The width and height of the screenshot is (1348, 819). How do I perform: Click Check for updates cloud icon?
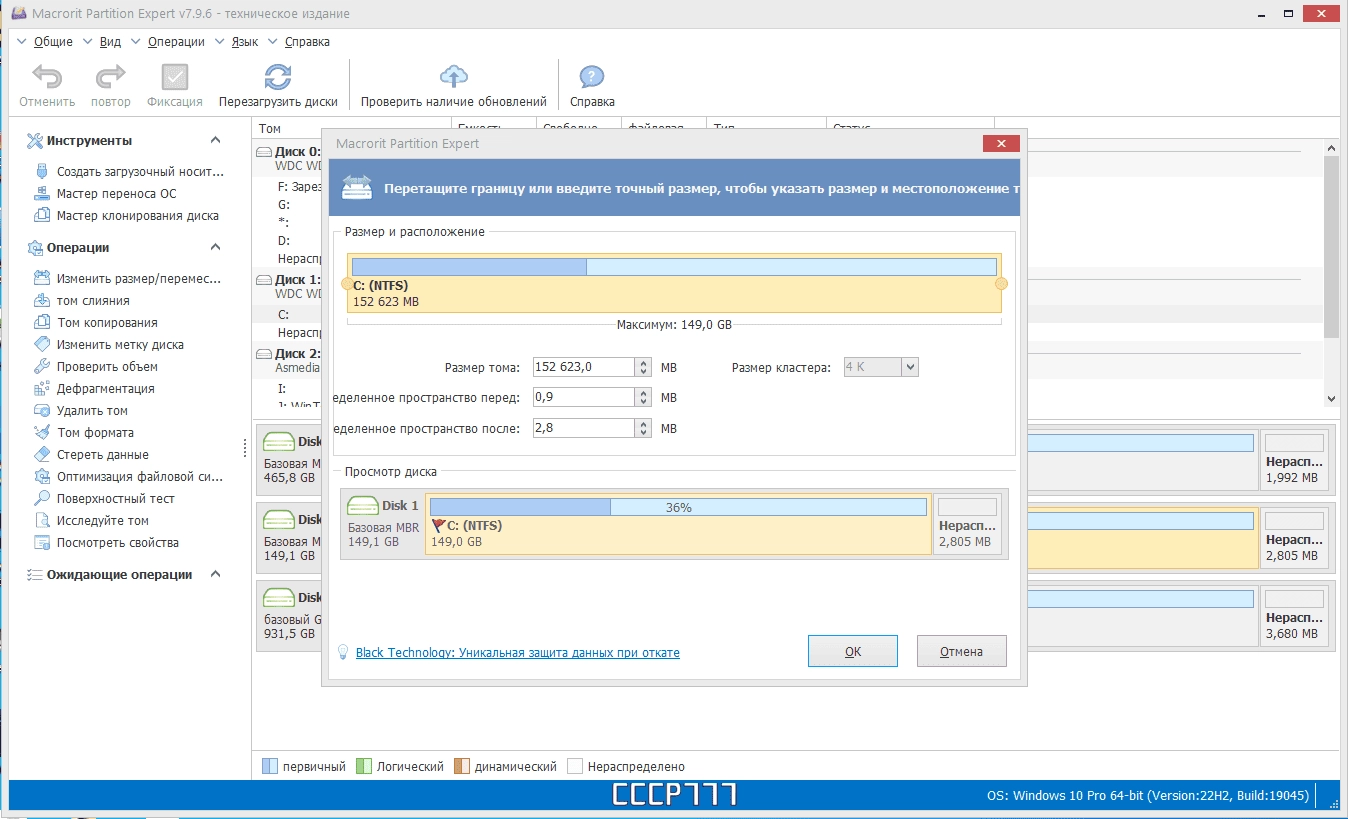pos(454,77)
